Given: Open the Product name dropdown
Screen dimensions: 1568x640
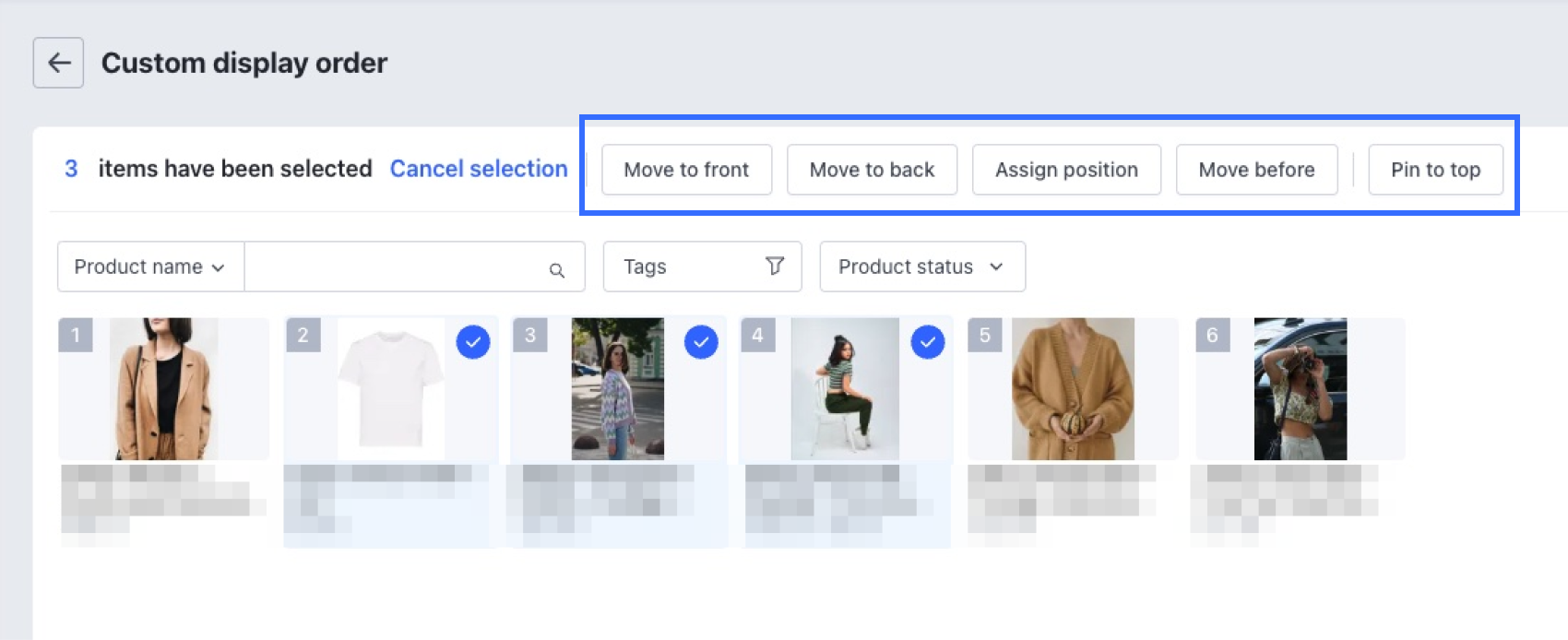Looking at the screenshot, I should tap(150, 267).
